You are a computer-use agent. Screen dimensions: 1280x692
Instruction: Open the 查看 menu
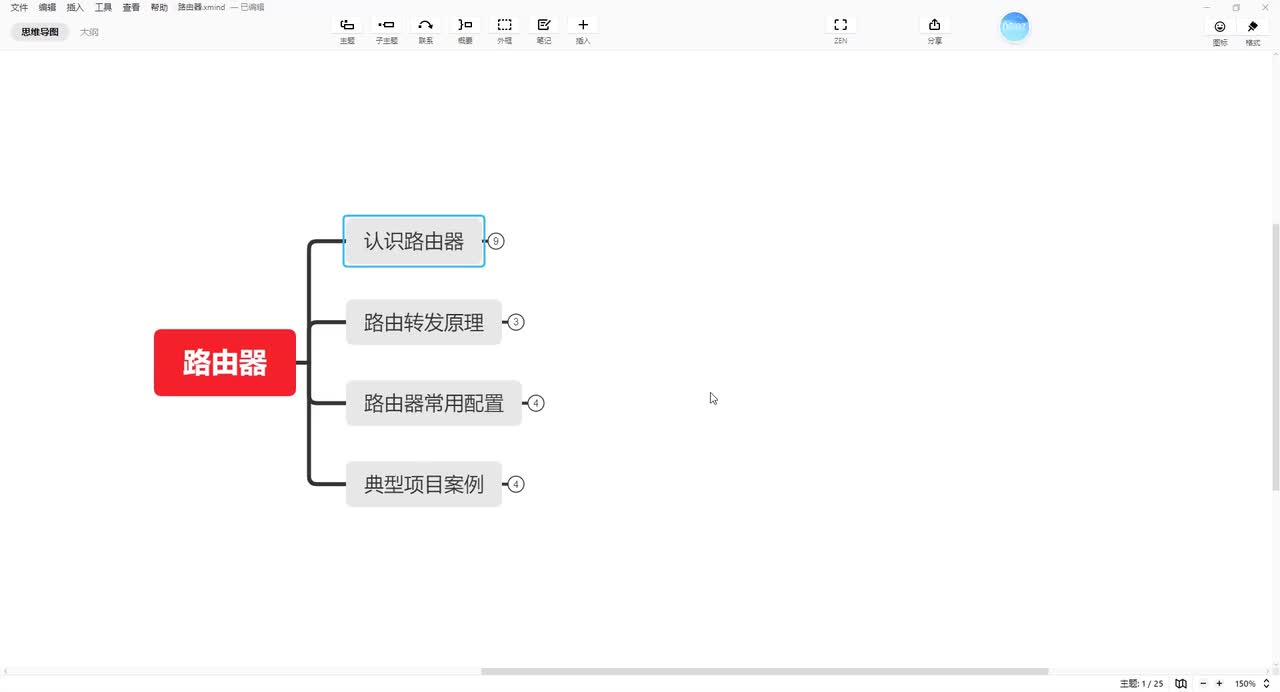point(131,7)
